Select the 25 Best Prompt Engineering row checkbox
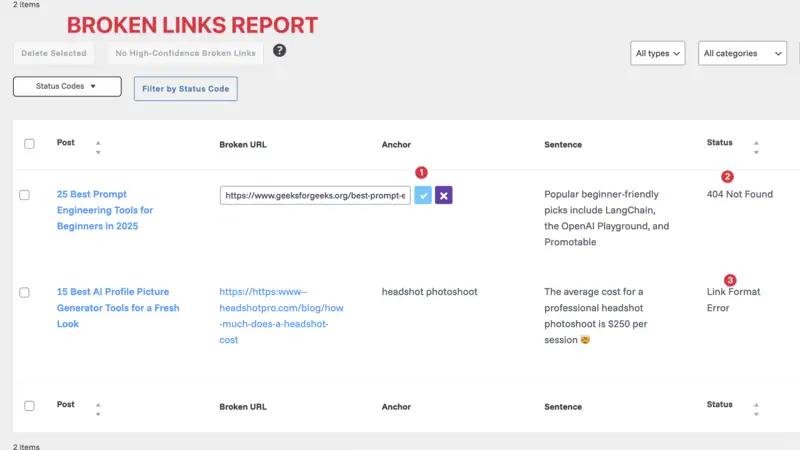Image resolution: width=800 pixels, height=450 pixels. coord(24,195)
